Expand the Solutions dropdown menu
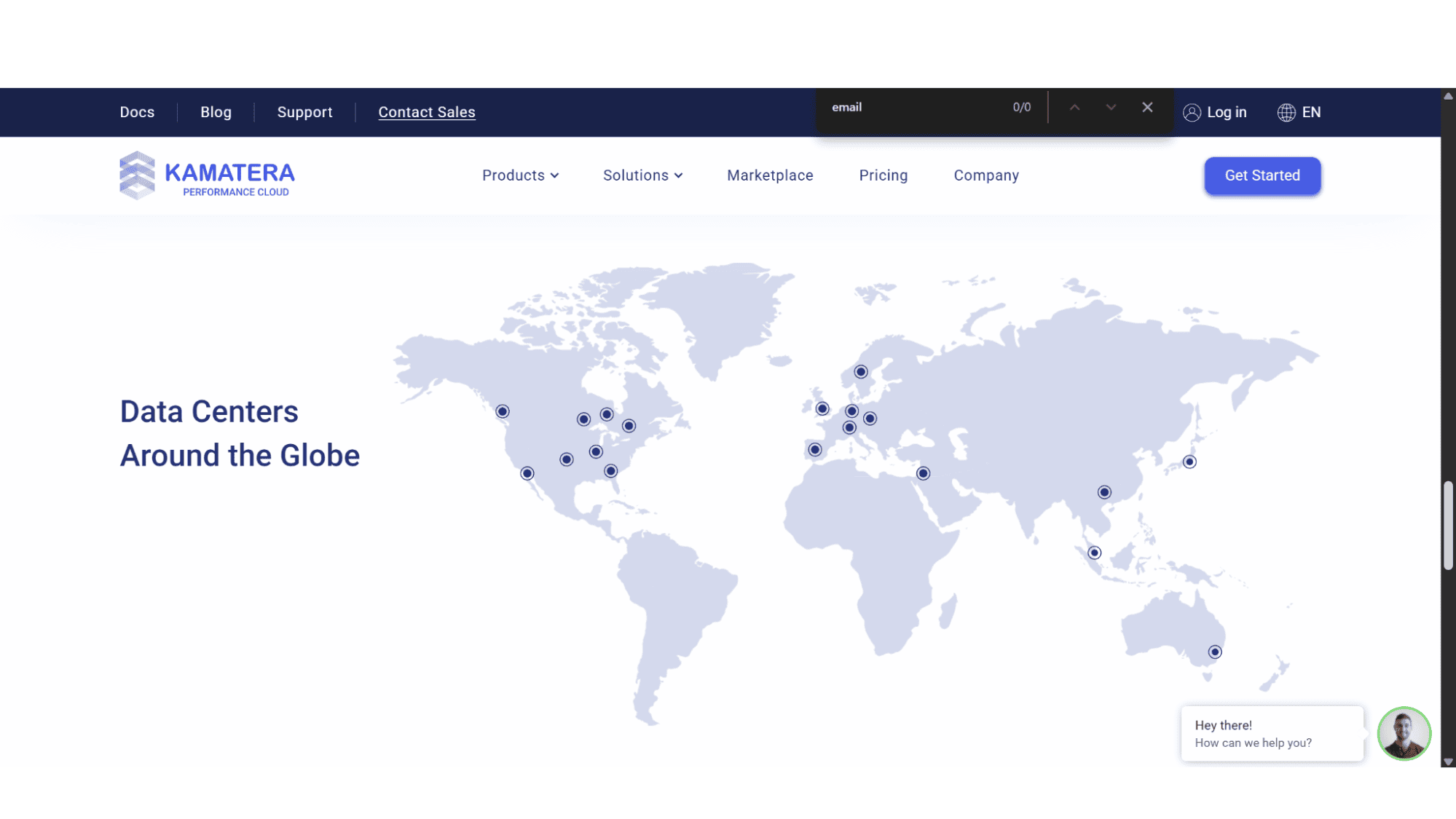Screen dimensions: 1456x819 click(642, 175)
